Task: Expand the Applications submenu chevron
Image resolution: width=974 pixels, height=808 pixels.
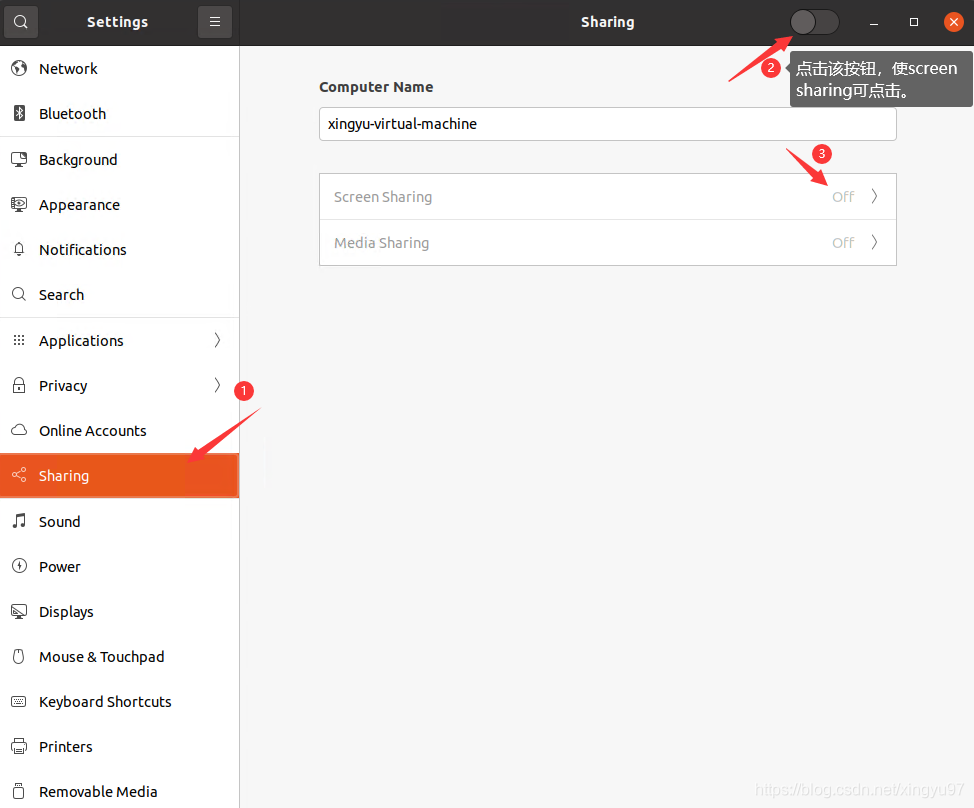Action: 217,340
